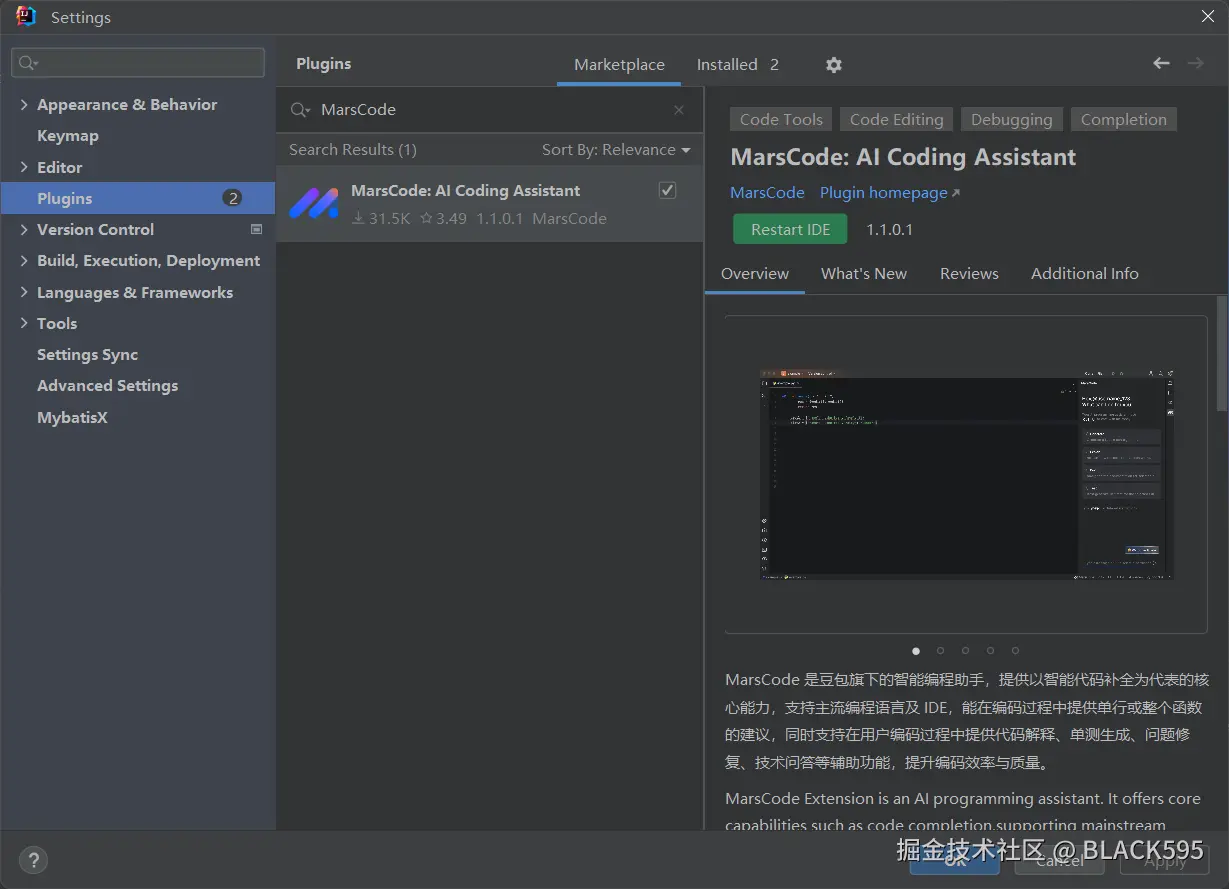
Task: Switch to the Installed tab
Action: (x=737, y=65)
